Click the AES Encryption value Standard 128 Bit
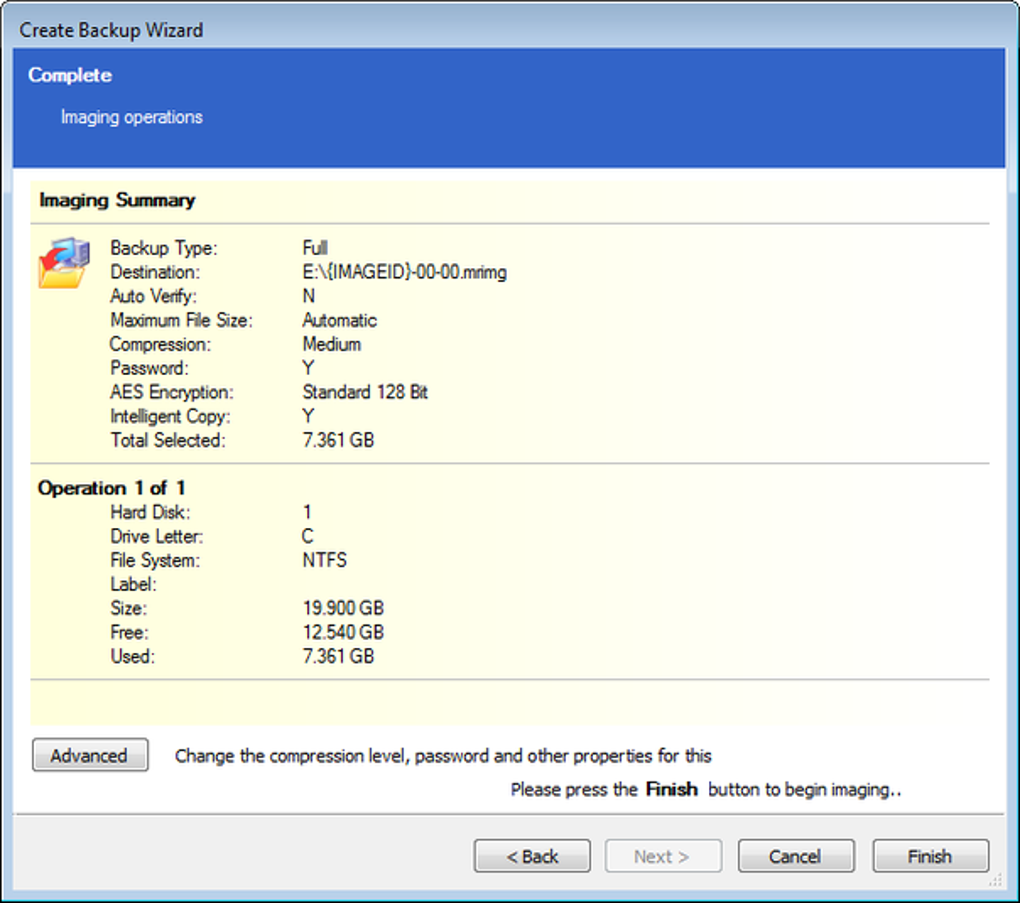 pos(365,392)
